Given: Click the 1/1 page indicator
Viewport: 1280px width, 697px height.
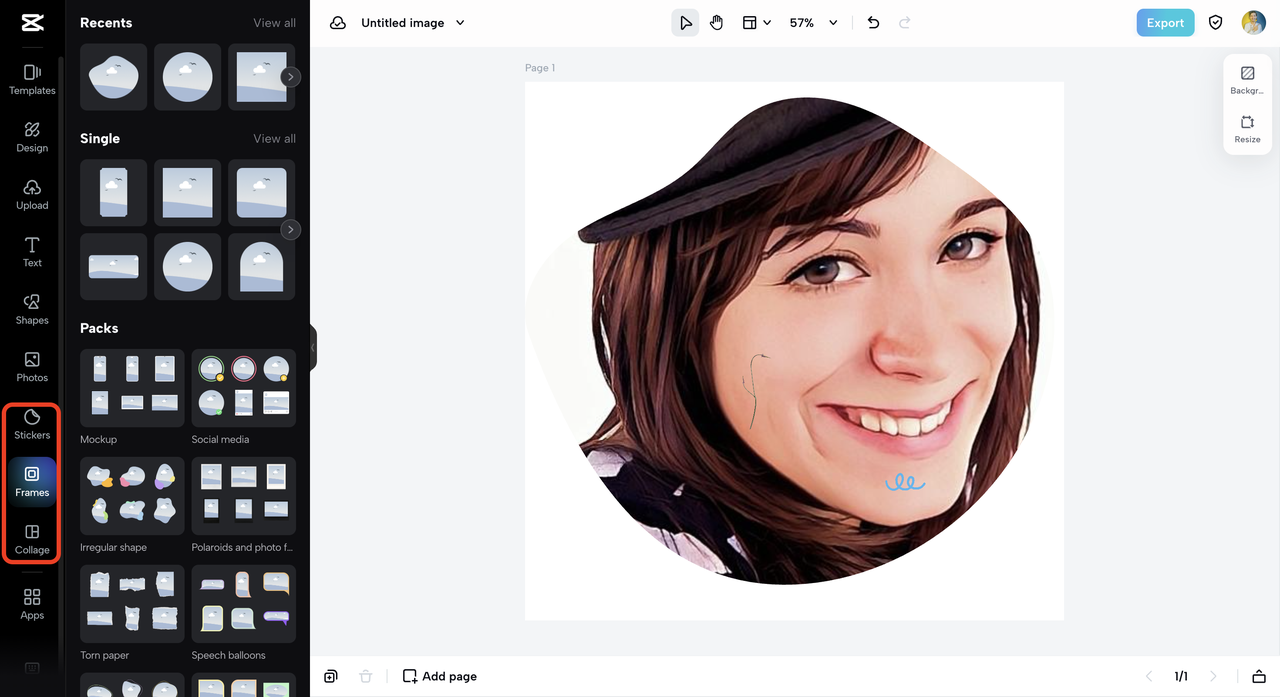Looking at the screenshot, I should 1181,676.
